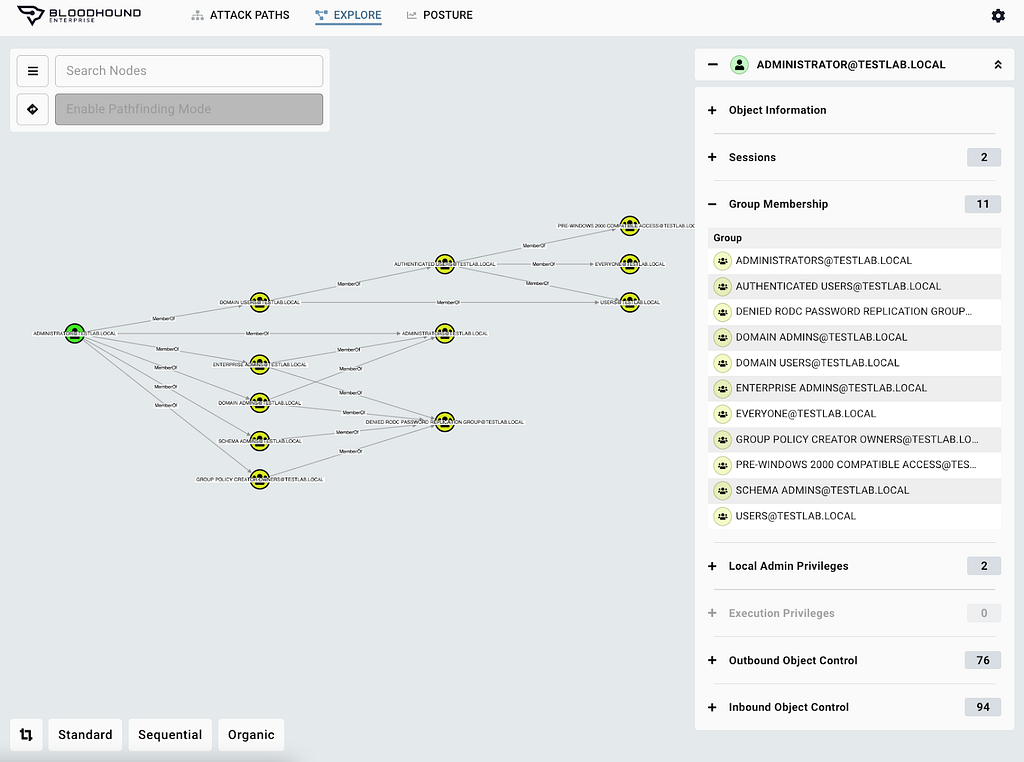Click the person icon beside ADMINISTRATOR@TESTLAB.LOCAL
Viewport: 1024px width, 762px height.
[739, 64]
